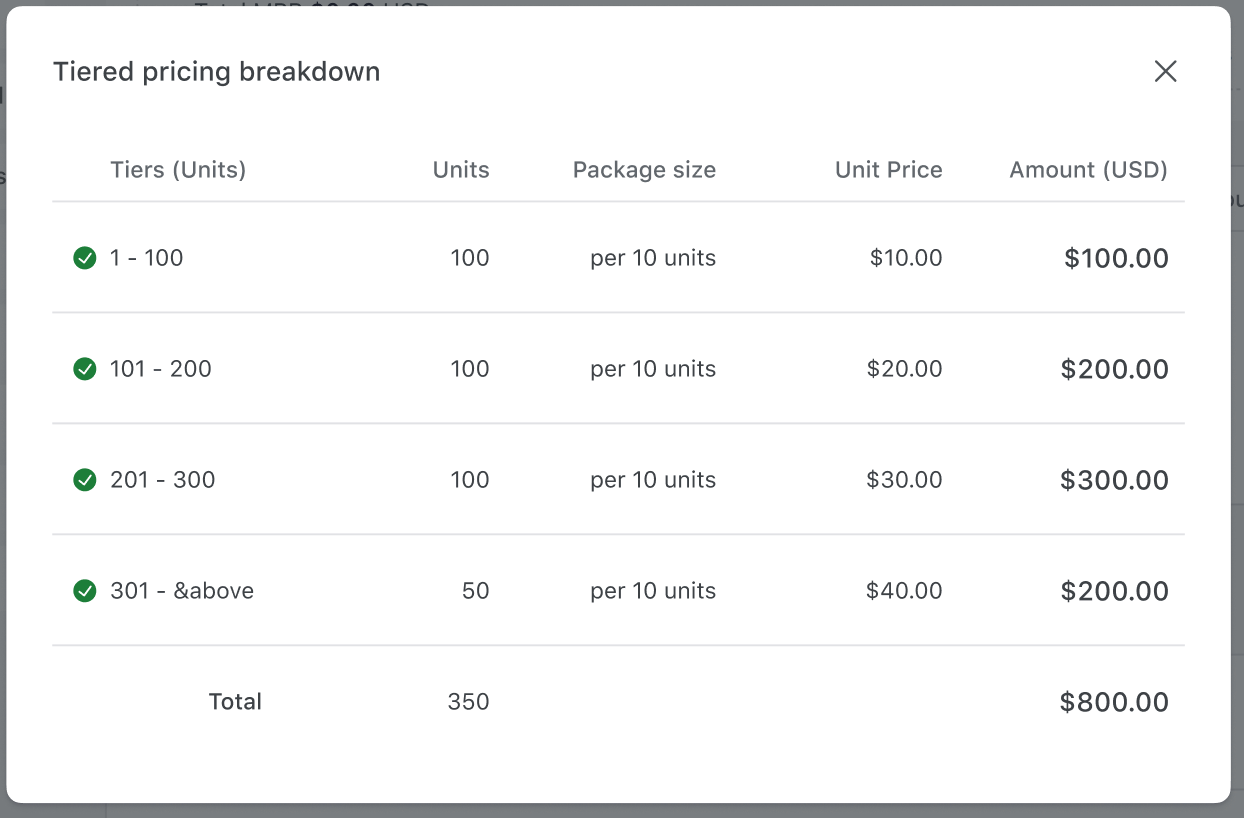
Task: Click the Total row label
Action: (235, 701)
